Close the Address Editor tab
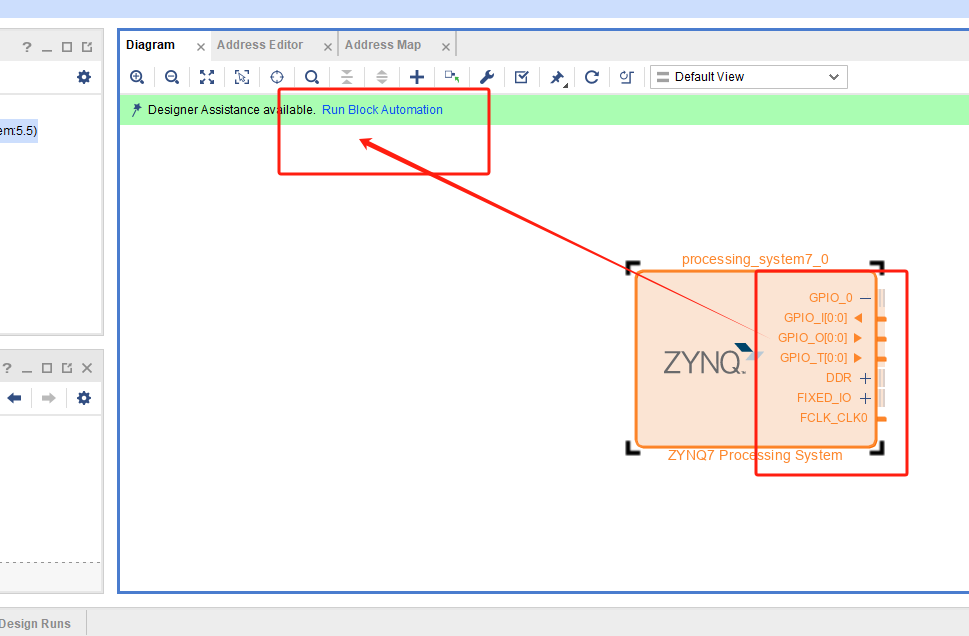This screenshot has height=636, width=969. tap(328, 47)
